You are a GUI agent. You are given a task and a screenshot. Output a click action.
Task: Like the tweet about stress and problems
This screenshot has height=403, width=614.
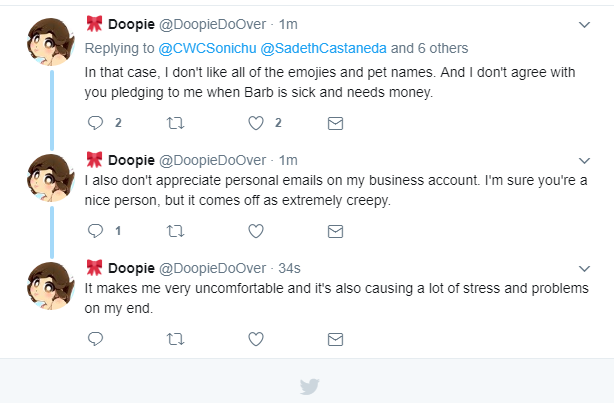[256, 339]
